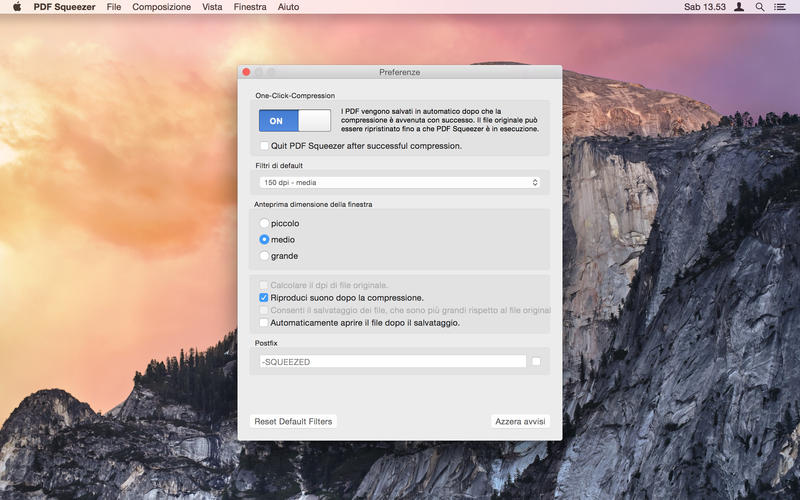This screenshot has height=500, width=800.
Task: Open the Vista menu
Action: (212, 7)
